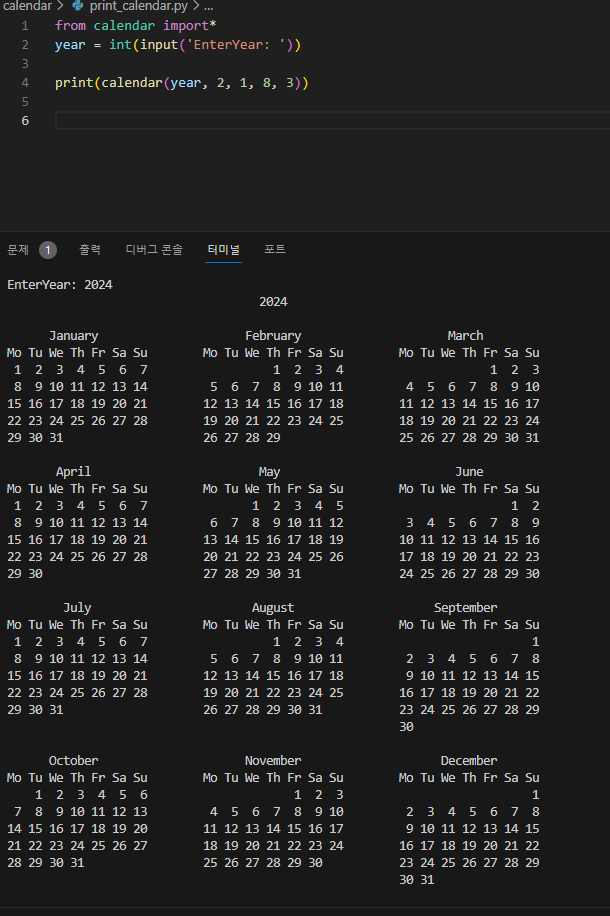Click the 'year' variable on line 2
This screenshot has width=610, height=916.
click(70, 45)
